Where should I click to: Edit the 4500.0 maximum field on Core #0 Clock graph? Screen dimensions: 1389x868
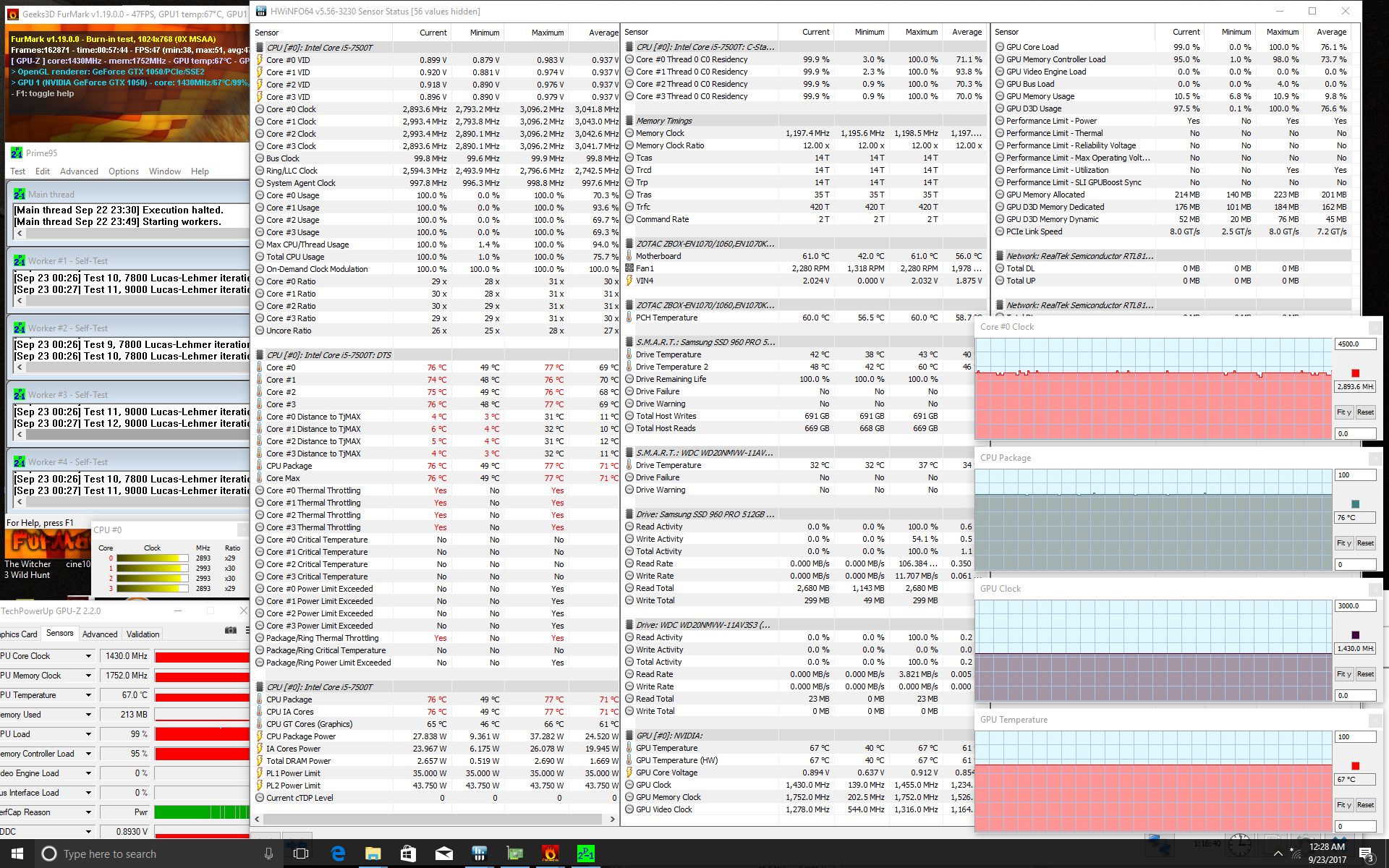point(1355,344)
